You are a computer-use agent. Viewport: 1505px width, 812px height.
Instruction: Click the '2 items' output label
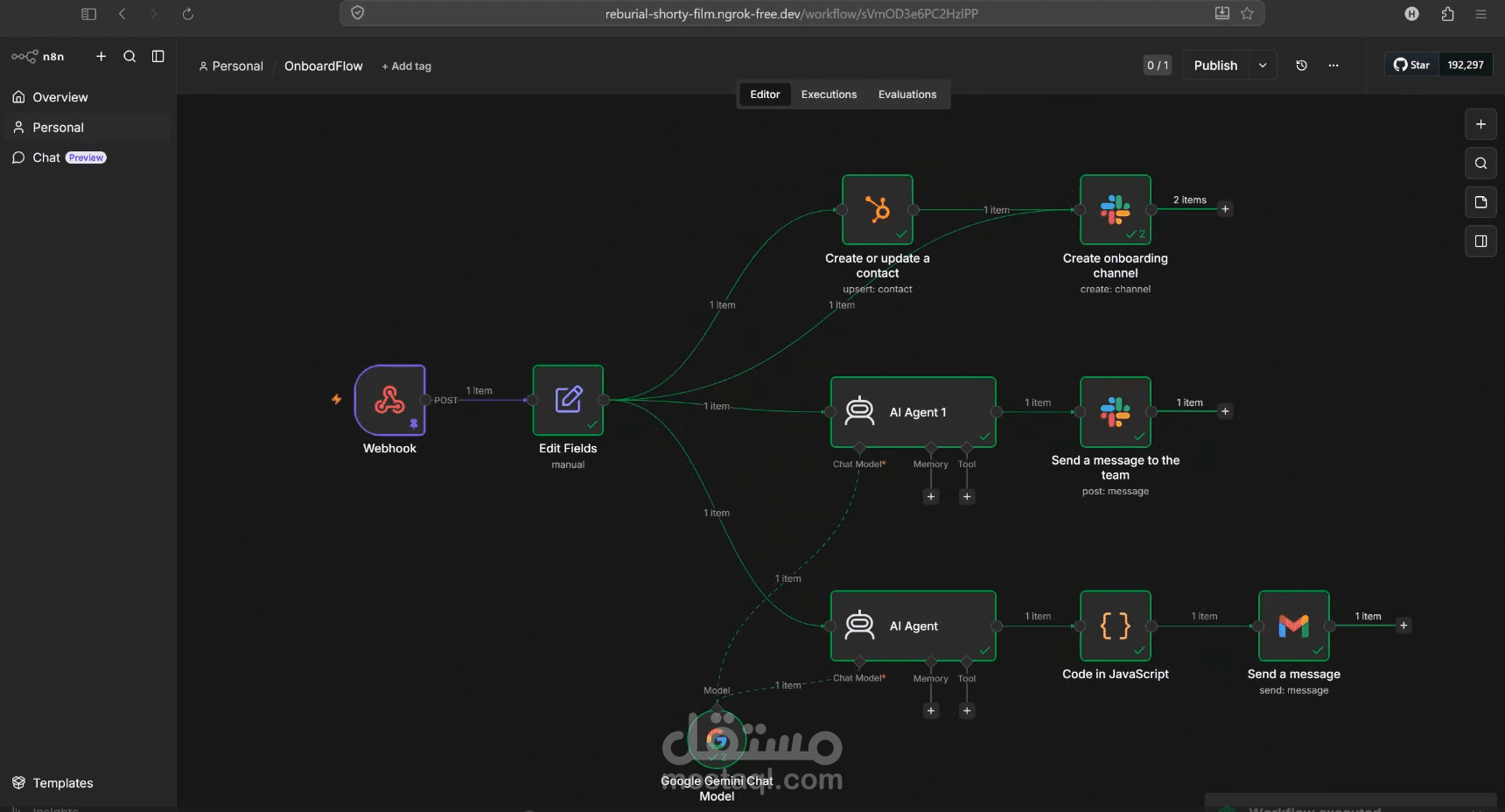(1190, 200)
